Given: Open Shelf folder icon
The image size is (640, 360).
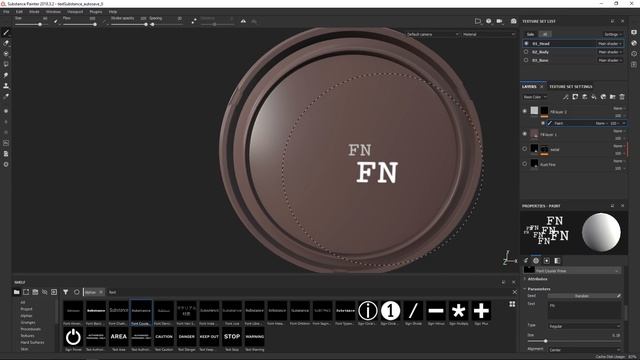Looking at the screenshot, I should [x=16, y=292].
